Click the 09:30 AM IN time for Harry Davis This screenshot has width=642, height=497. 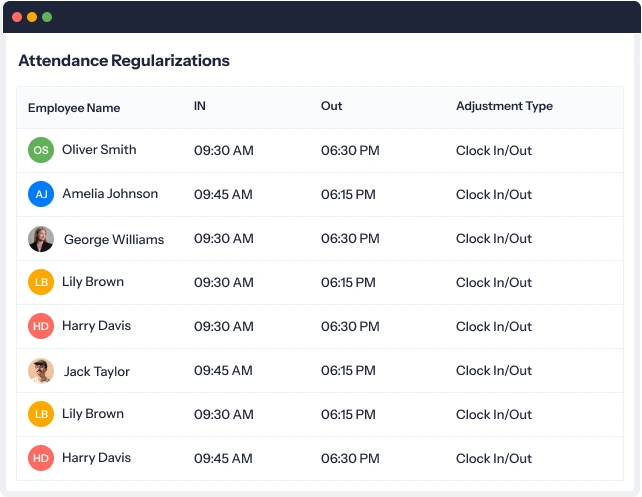click(x=224, y=326)
